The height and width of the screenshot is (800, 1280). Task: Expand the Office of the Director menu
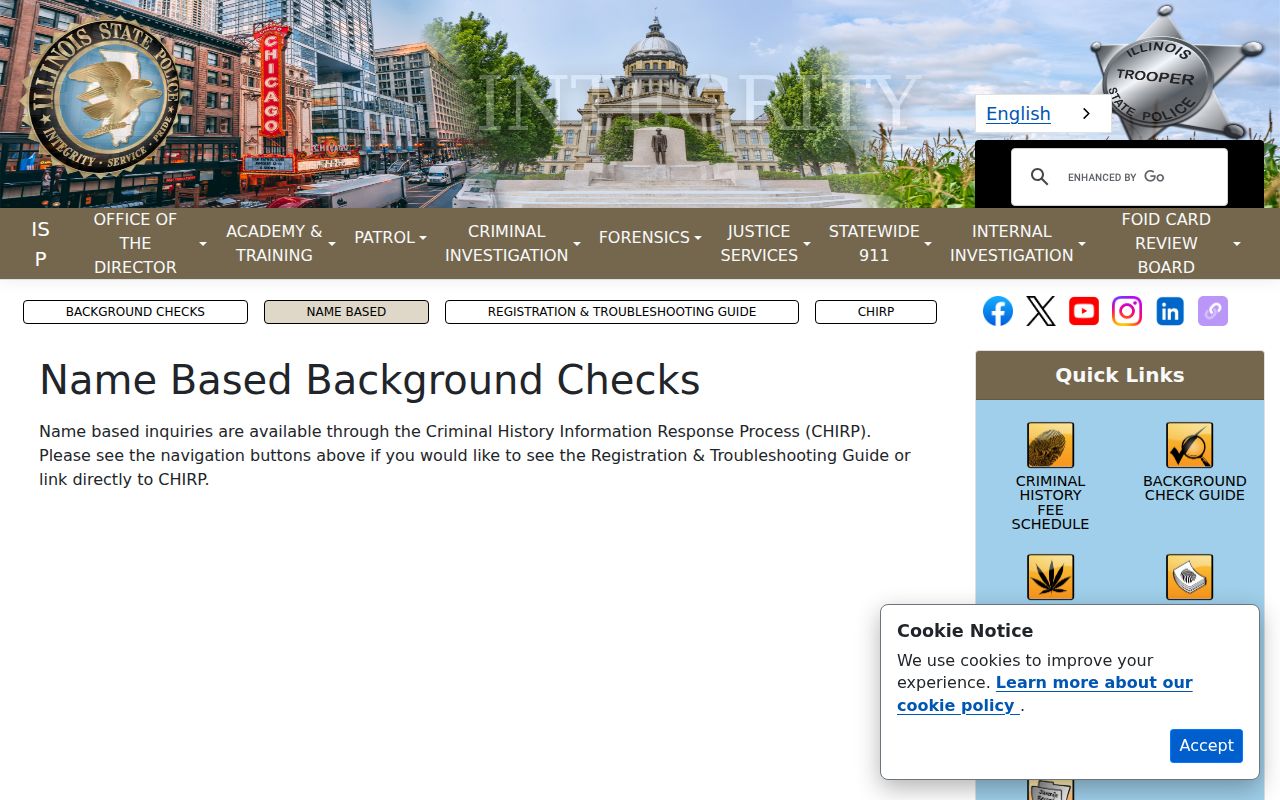(149, 243)
